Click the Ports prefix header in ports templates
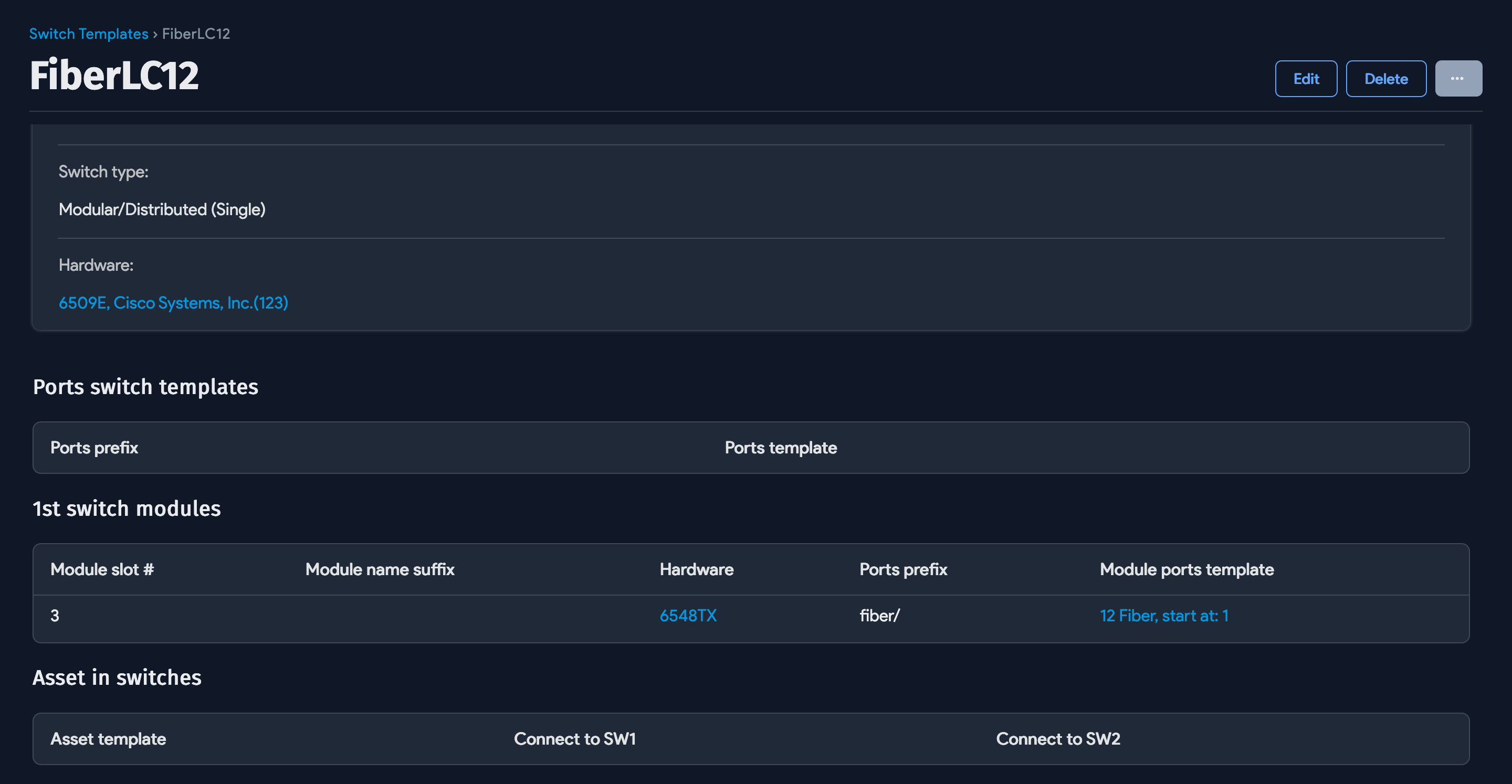 [94, 448]
